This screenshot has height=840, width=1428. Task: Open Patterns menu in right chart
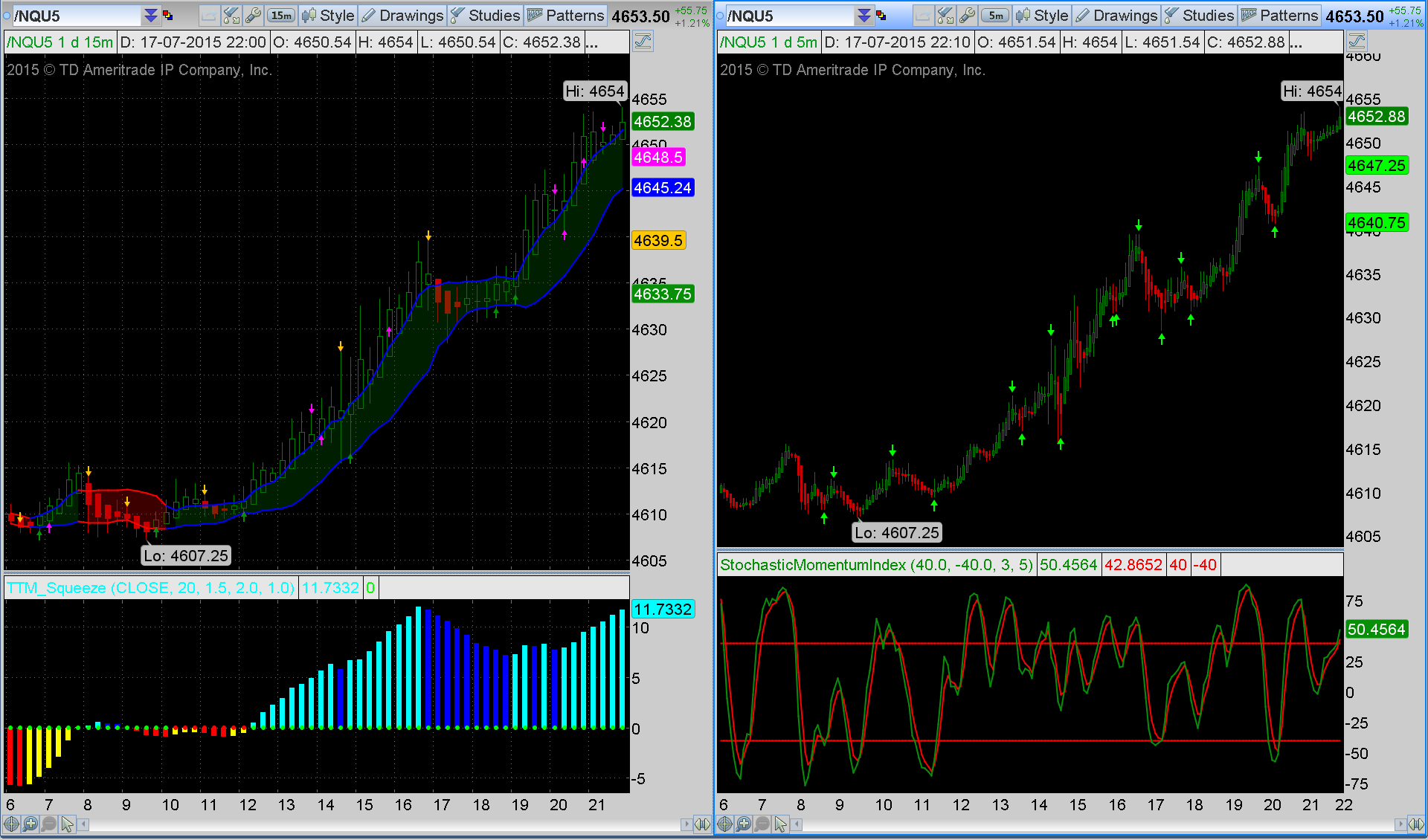click(1279, 16)
